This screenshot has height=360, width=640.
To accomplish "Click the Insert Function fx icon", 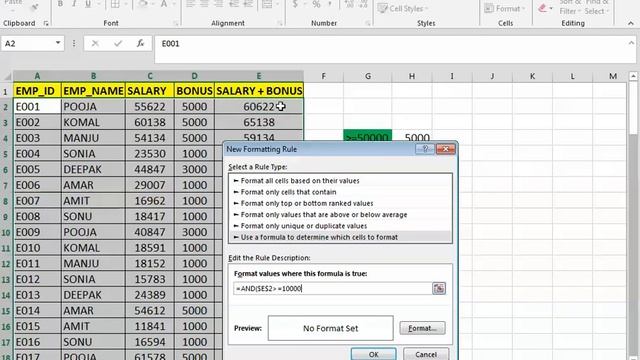I will (140, 43).
